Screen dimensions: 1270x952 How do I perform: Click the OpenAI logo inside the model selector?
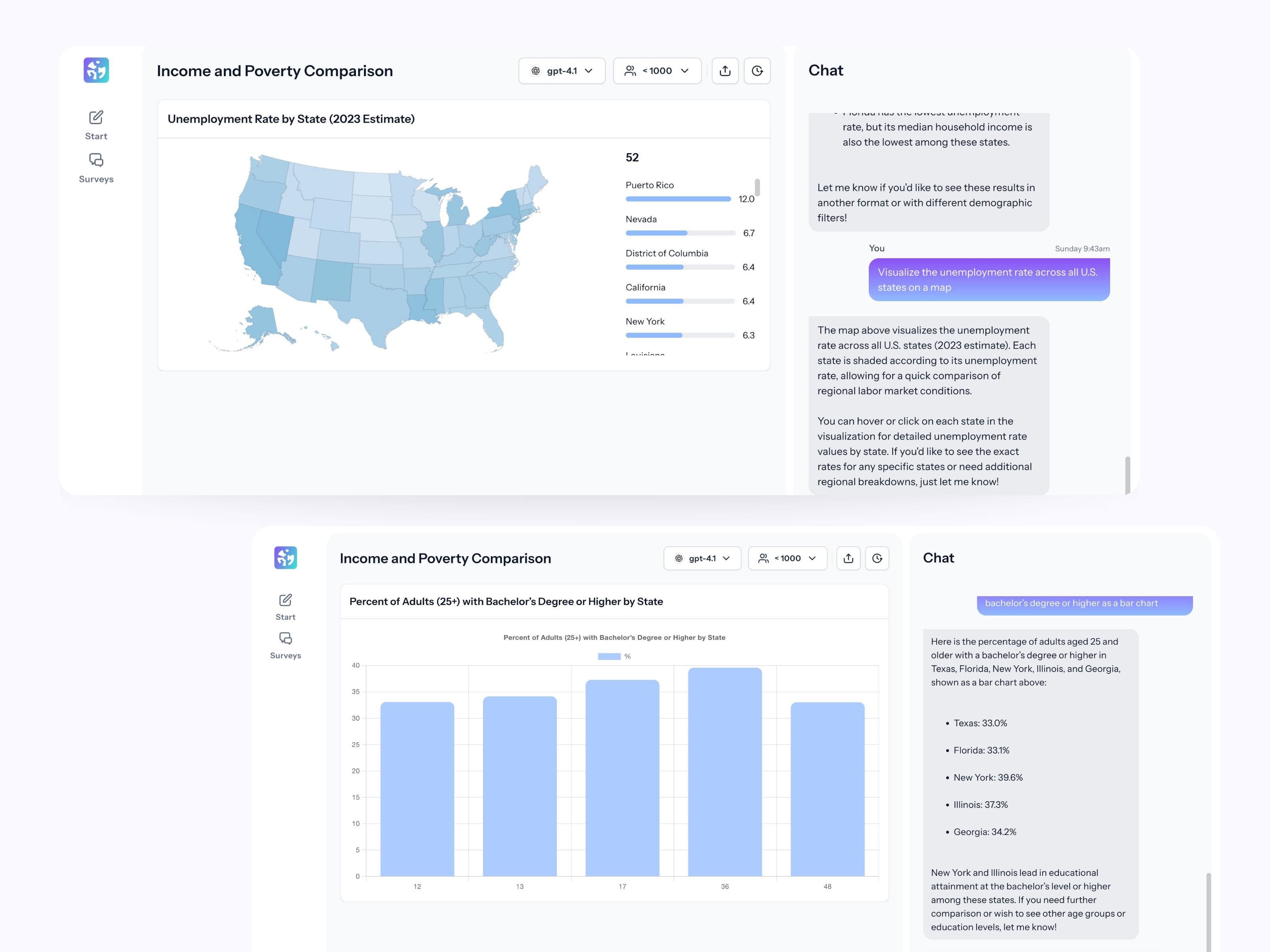[x=536, y=71]
